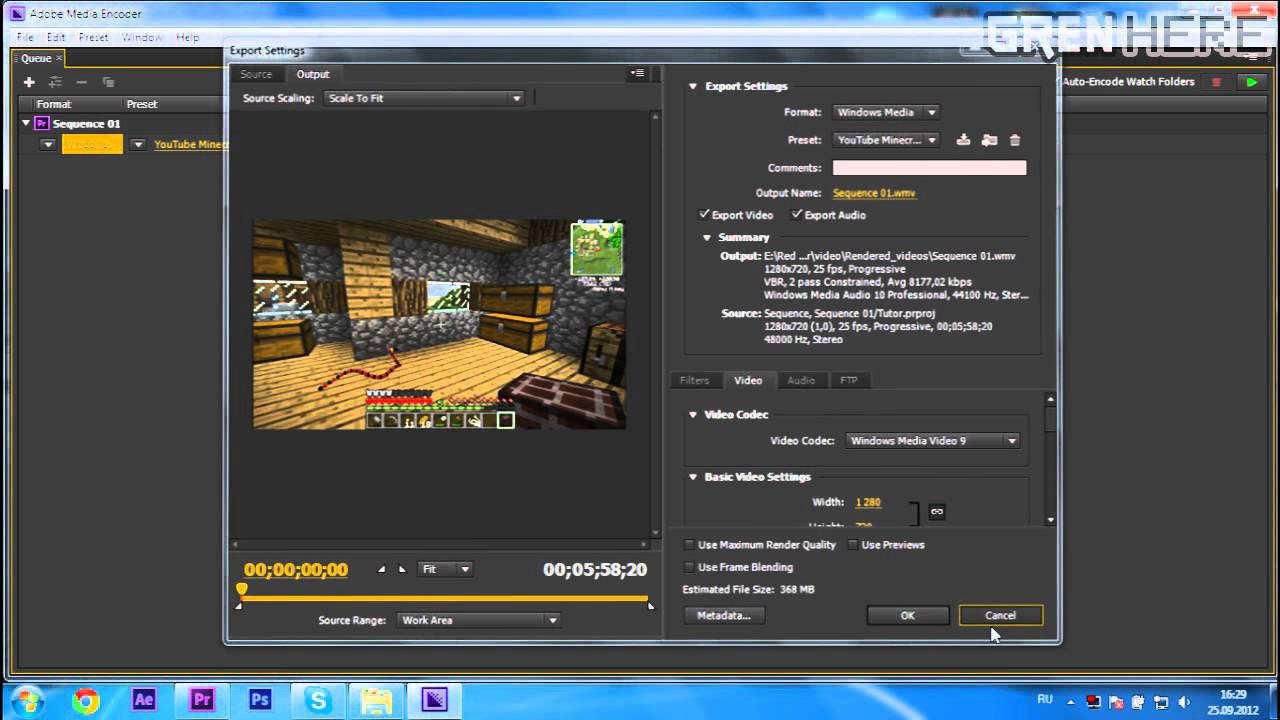The image size is (1280, 720).
Task: Click the Adobe Media Encoder taskbar icon
Action: [x=434, y=700]
